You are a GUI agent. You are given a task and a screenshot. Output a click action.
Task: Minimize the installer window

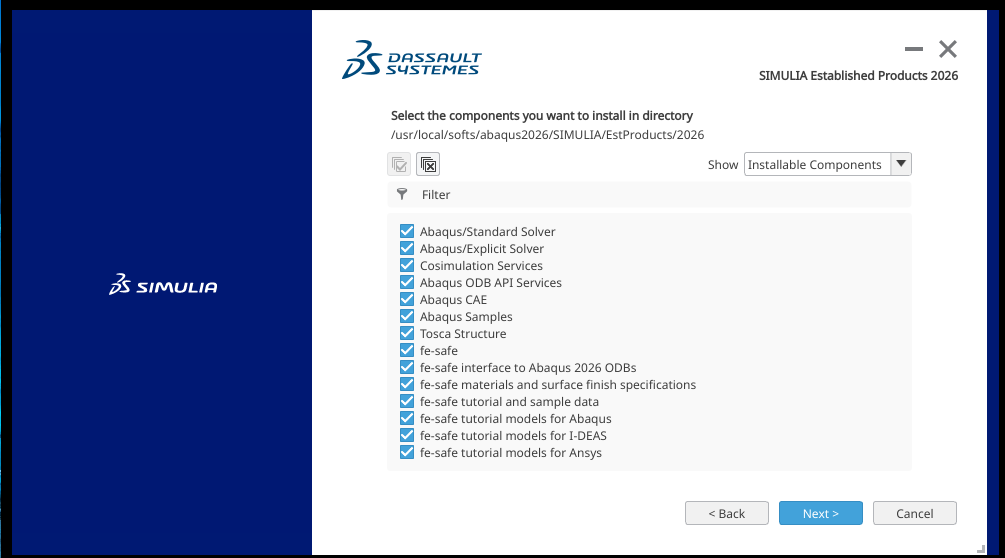tap(913, 49)
